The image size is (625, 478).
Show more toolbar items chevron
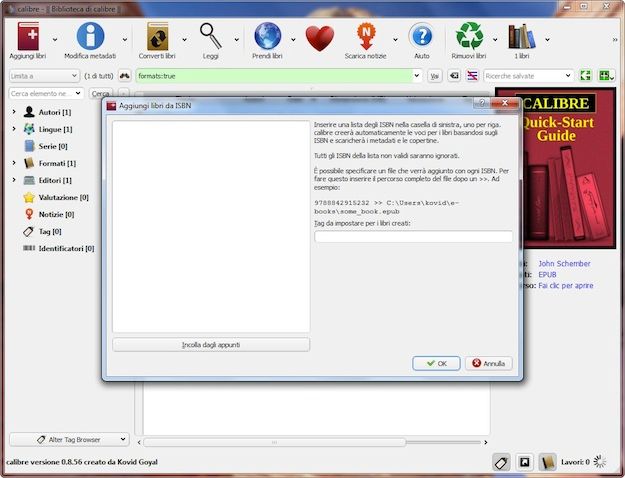tap(615, 39)
